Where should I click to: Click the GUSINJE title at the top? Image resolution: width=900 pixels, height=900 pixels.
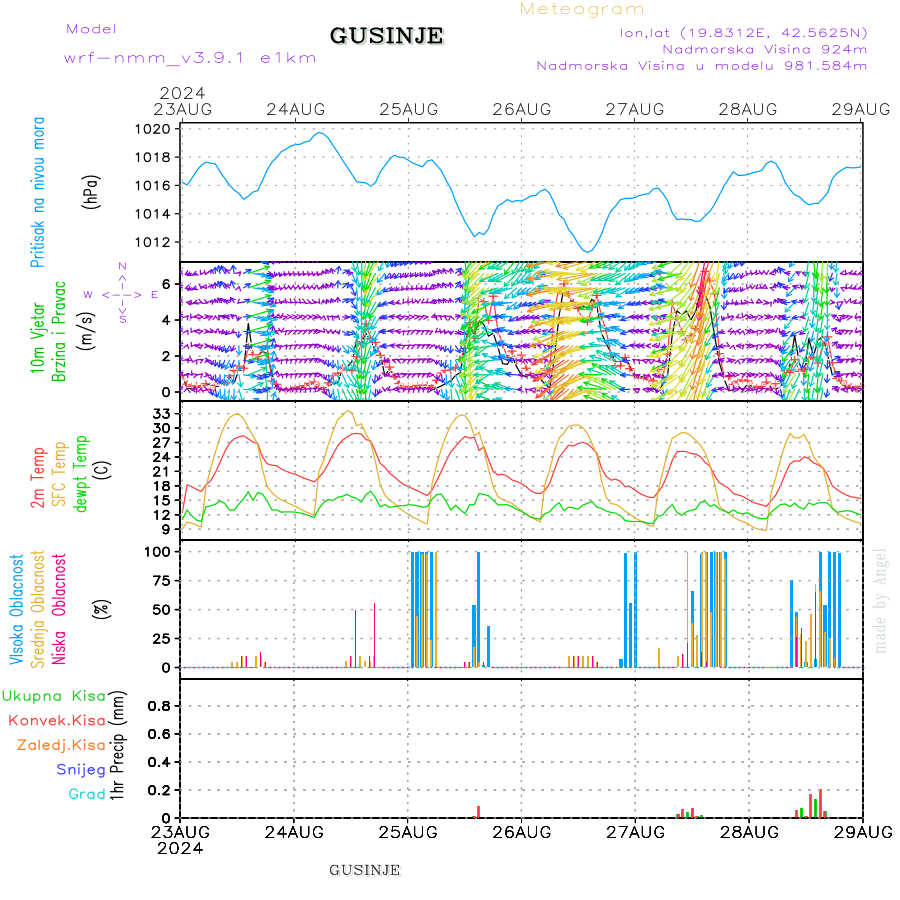[x=386, y=36]
